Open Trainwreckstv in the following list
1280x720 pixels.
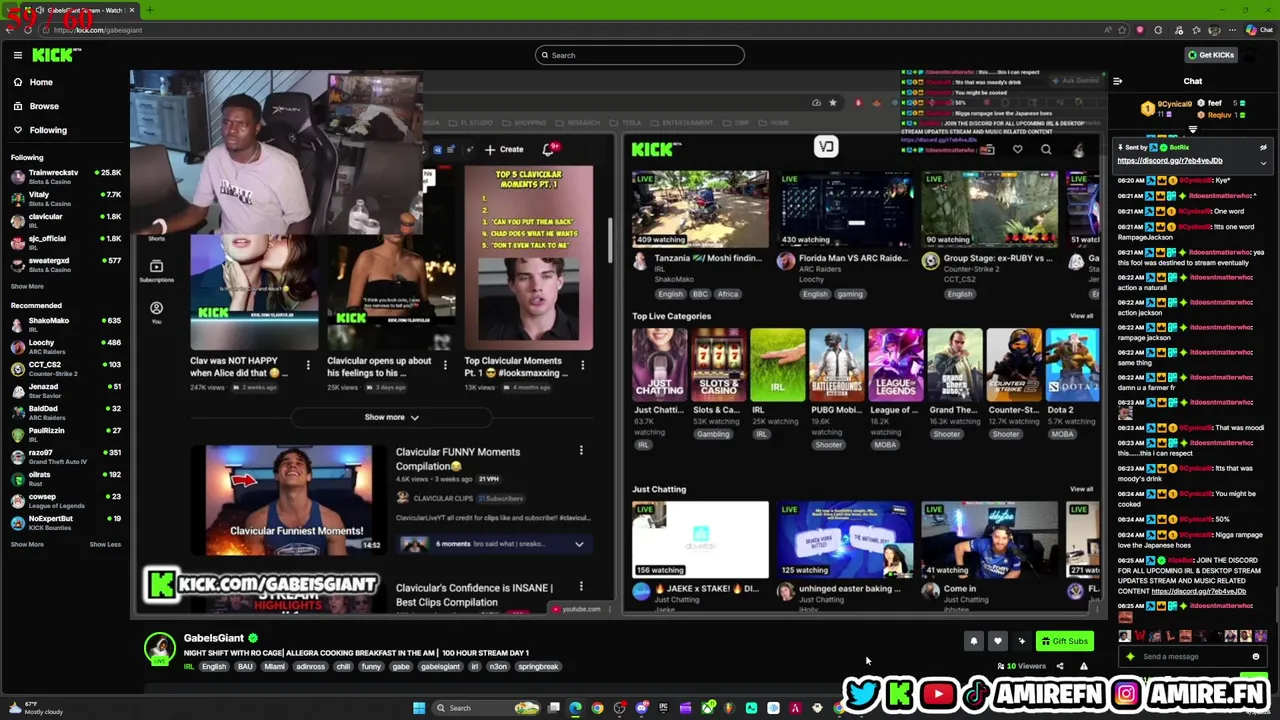point(65,176)
